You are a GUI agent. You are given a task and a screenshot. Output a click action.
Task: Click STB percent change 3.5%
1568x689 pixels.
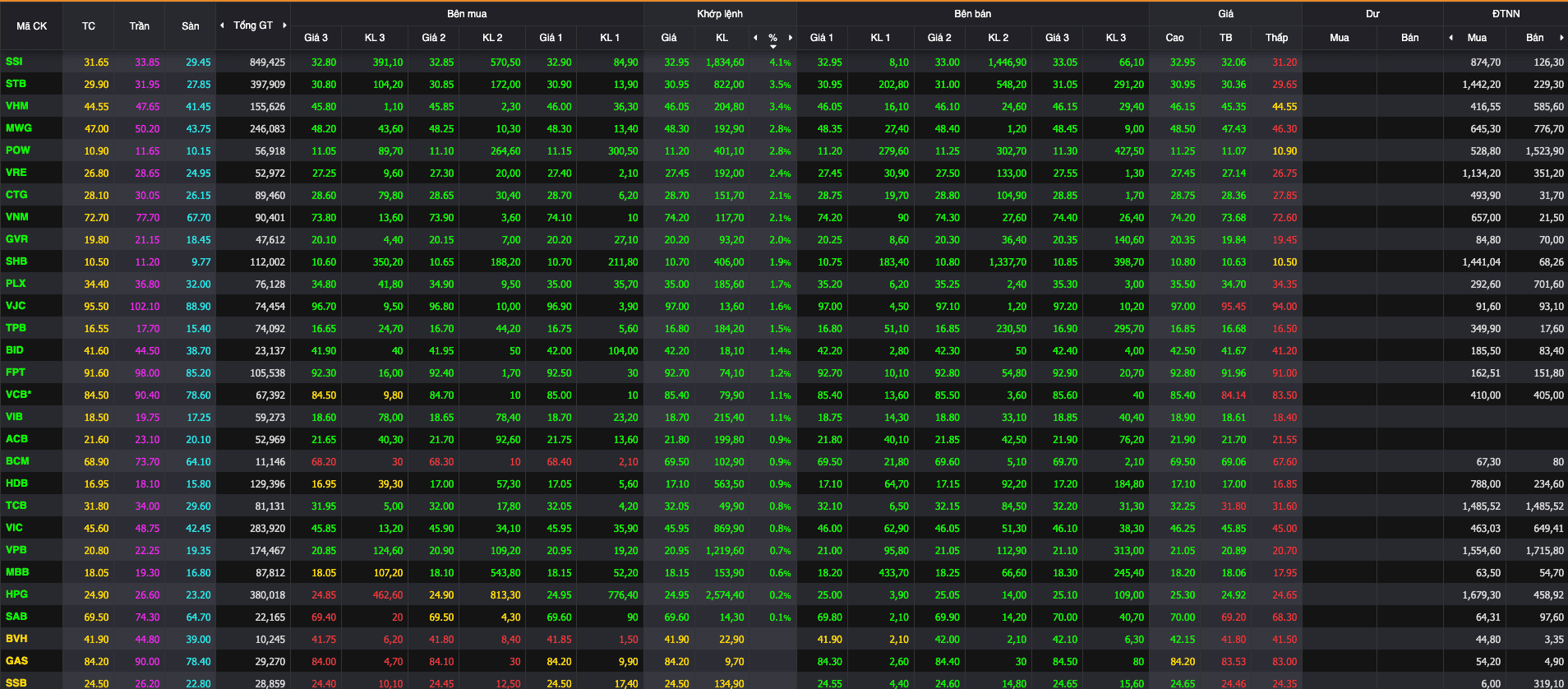click(780, 85)
